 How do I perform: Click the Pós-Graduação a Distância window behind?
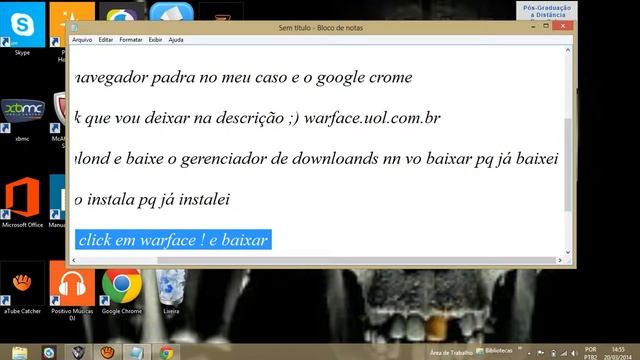tap(547, 11)
